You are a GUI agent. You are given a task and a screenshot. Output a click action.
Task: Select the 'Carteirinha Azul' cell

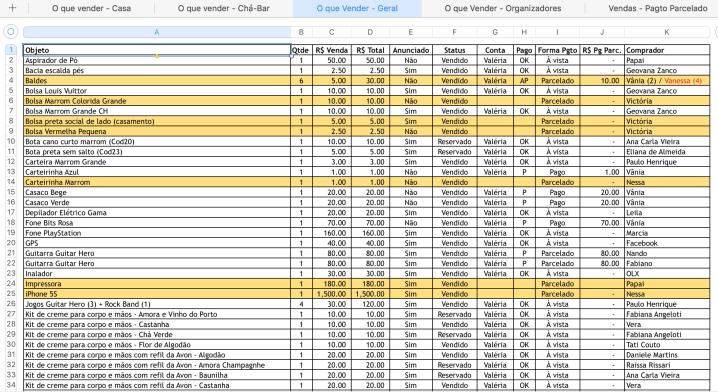[157, 172]
